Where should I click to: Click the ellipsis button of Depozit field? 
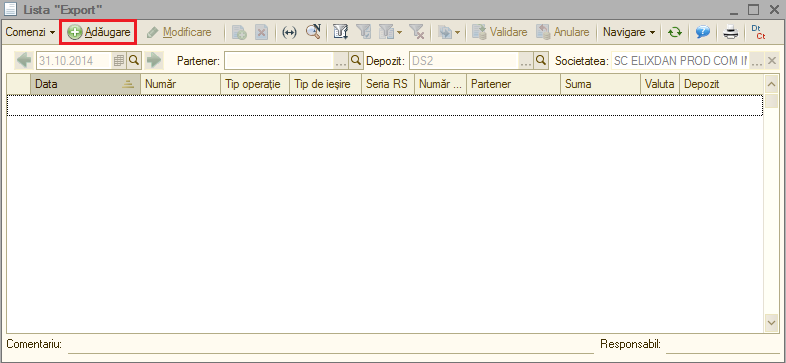(x=526, y=61)
